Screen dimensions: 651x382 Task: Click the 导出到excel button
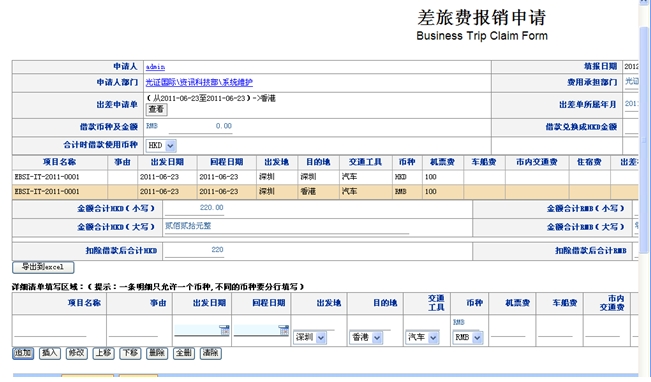coord(43,267)
